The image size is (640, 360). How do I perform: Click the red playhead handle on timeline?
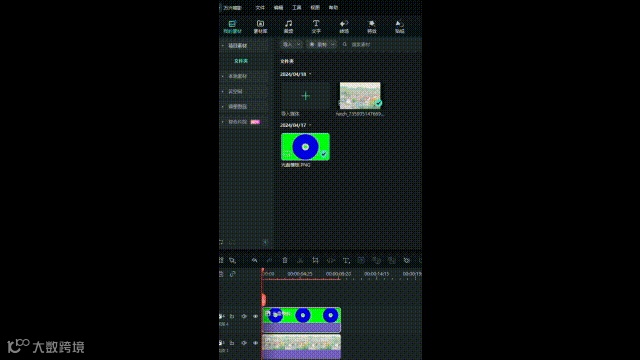263,299
